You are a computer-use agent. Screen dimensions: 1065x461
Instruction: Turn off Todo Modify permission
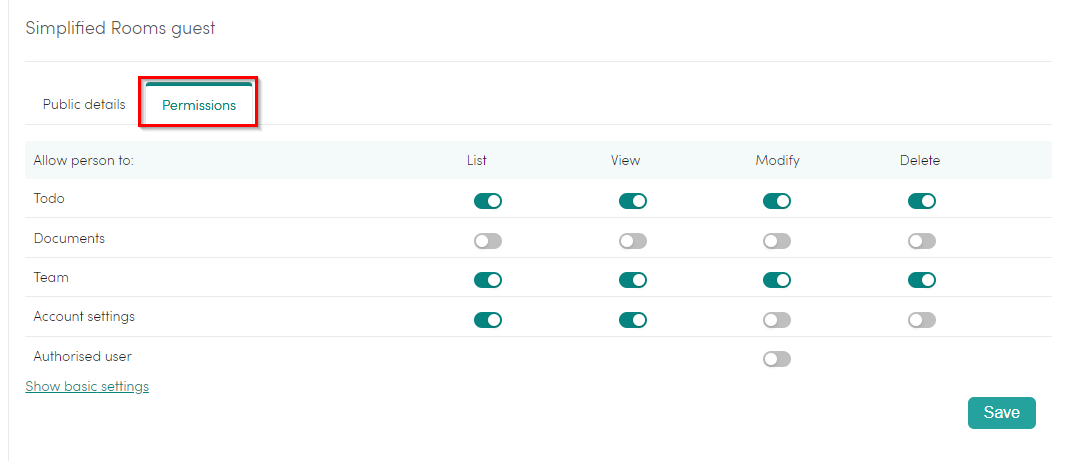777,201
